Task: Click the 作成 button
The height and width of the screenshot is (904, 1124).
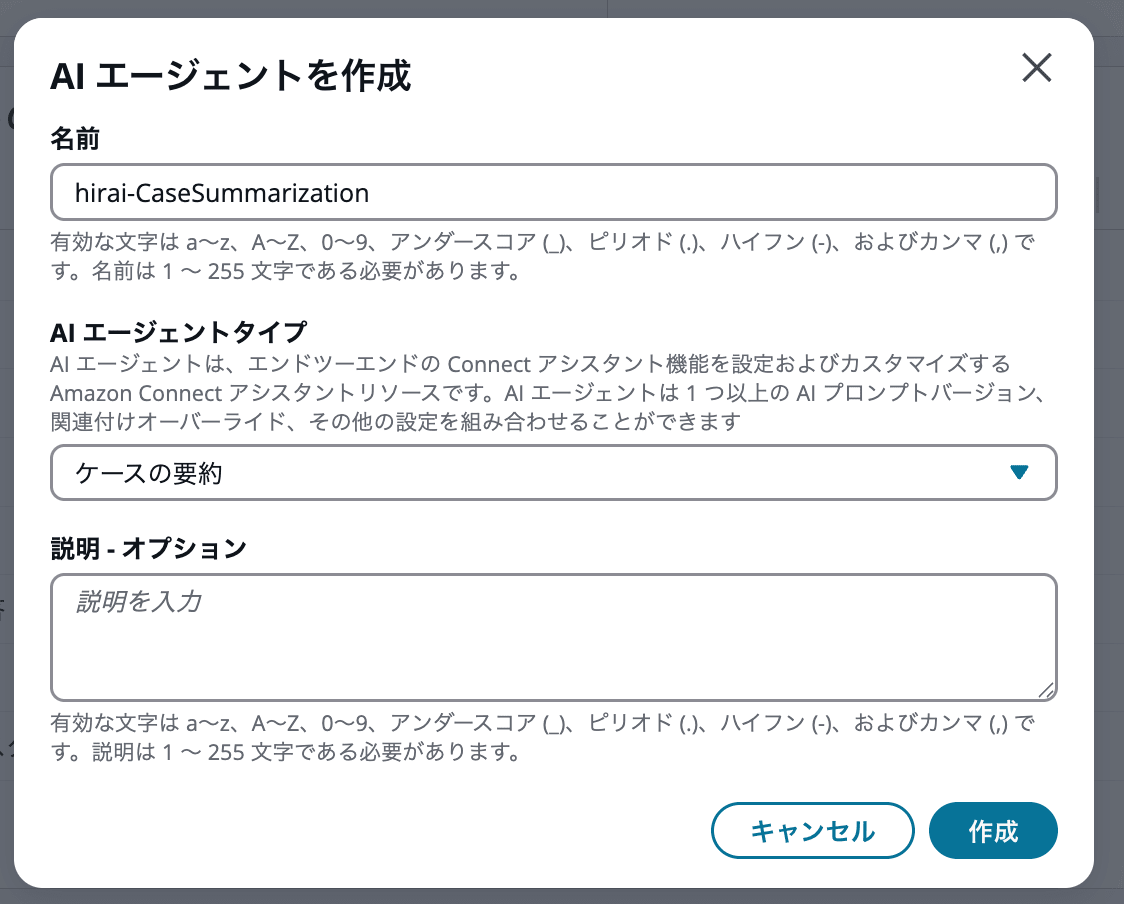Action: pos(993,830)
